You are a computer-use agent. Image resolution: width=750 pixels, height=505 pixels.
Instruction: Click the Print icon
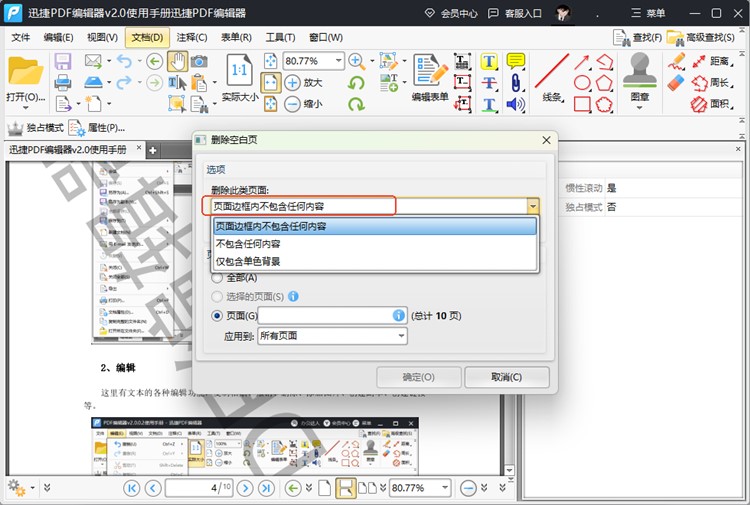(63, 82)
